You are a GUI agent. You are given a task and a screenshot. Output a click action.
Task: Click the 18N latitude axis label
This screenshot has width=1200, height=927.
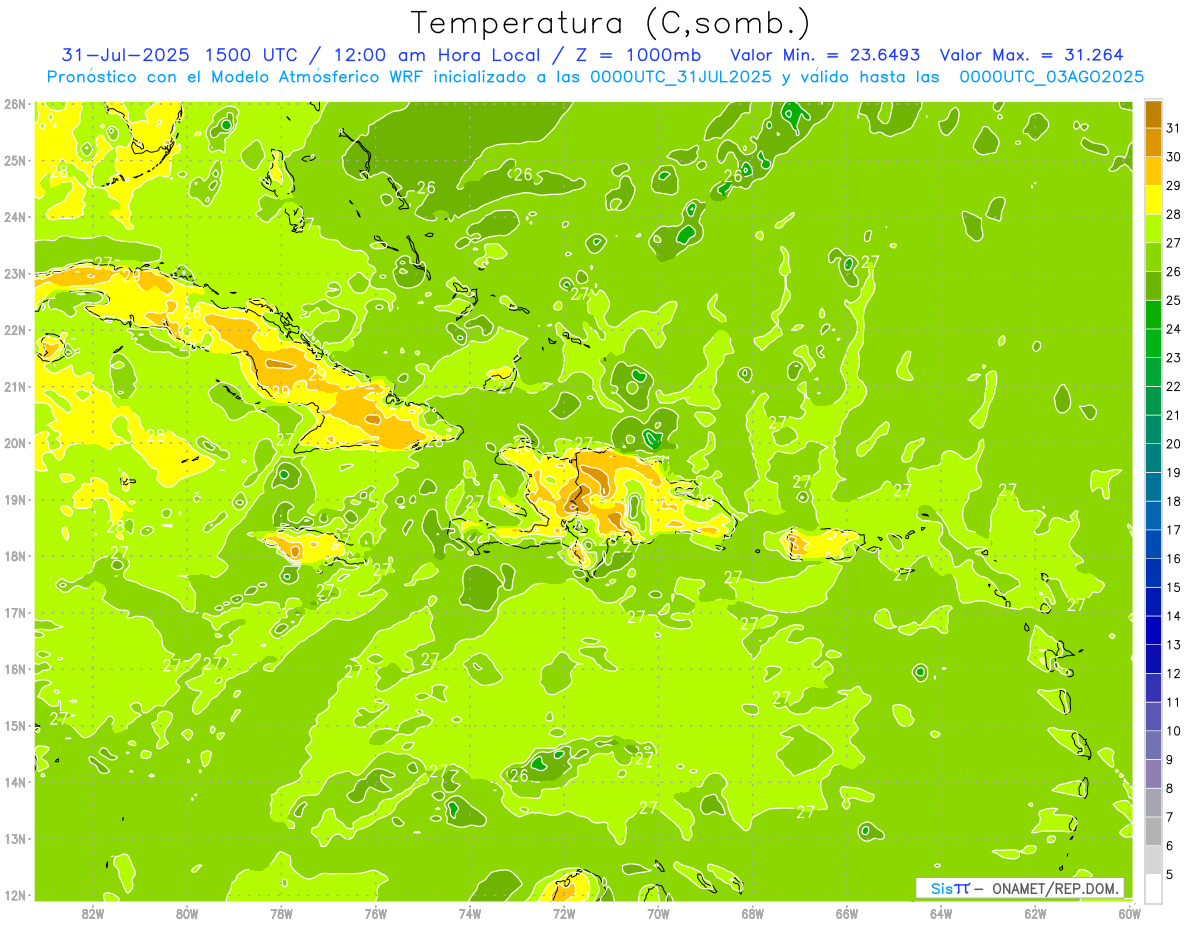(x=14, y=556)
